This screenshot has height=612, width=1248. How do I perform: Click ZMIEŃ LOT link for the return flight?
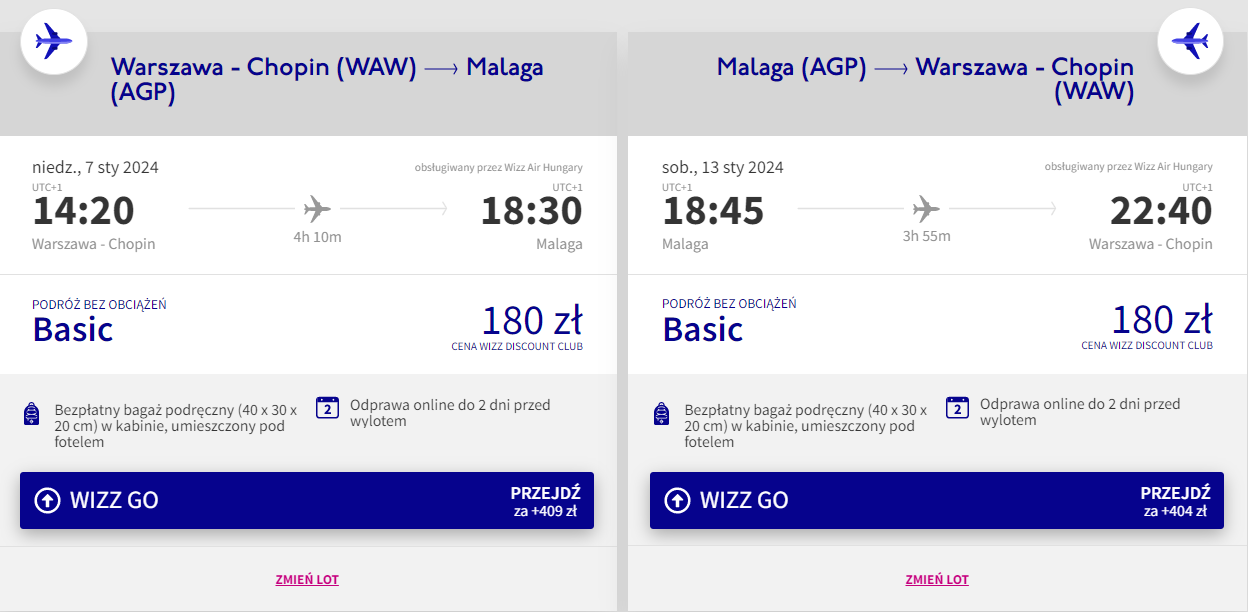(x=937, y=580)
